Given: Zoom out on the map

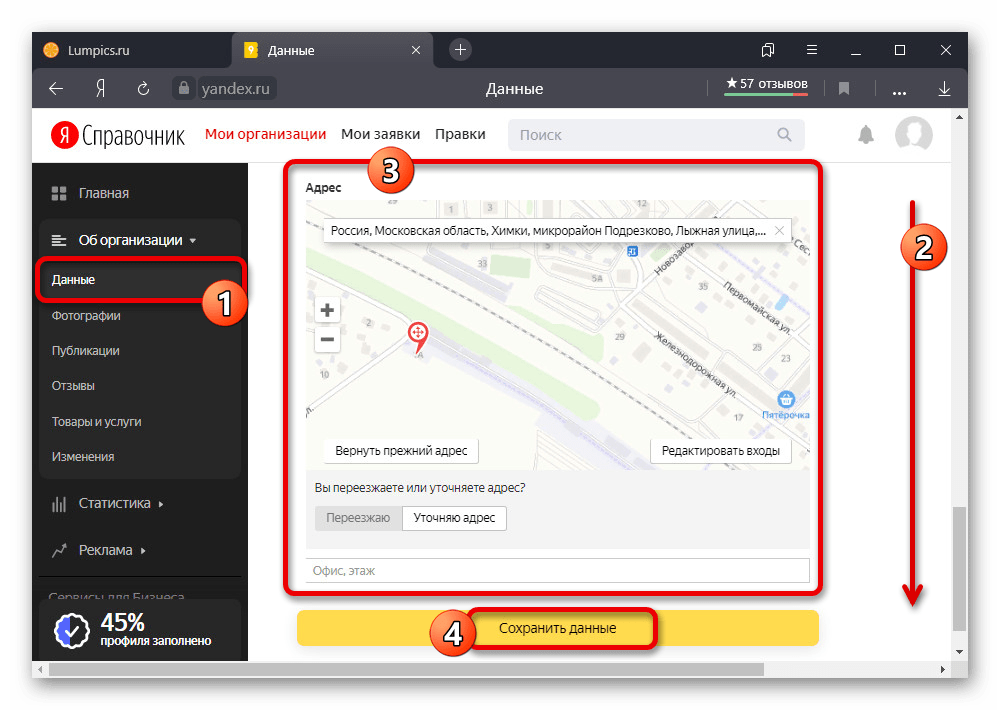Looking at the screenshot, I should coord(327,340).
